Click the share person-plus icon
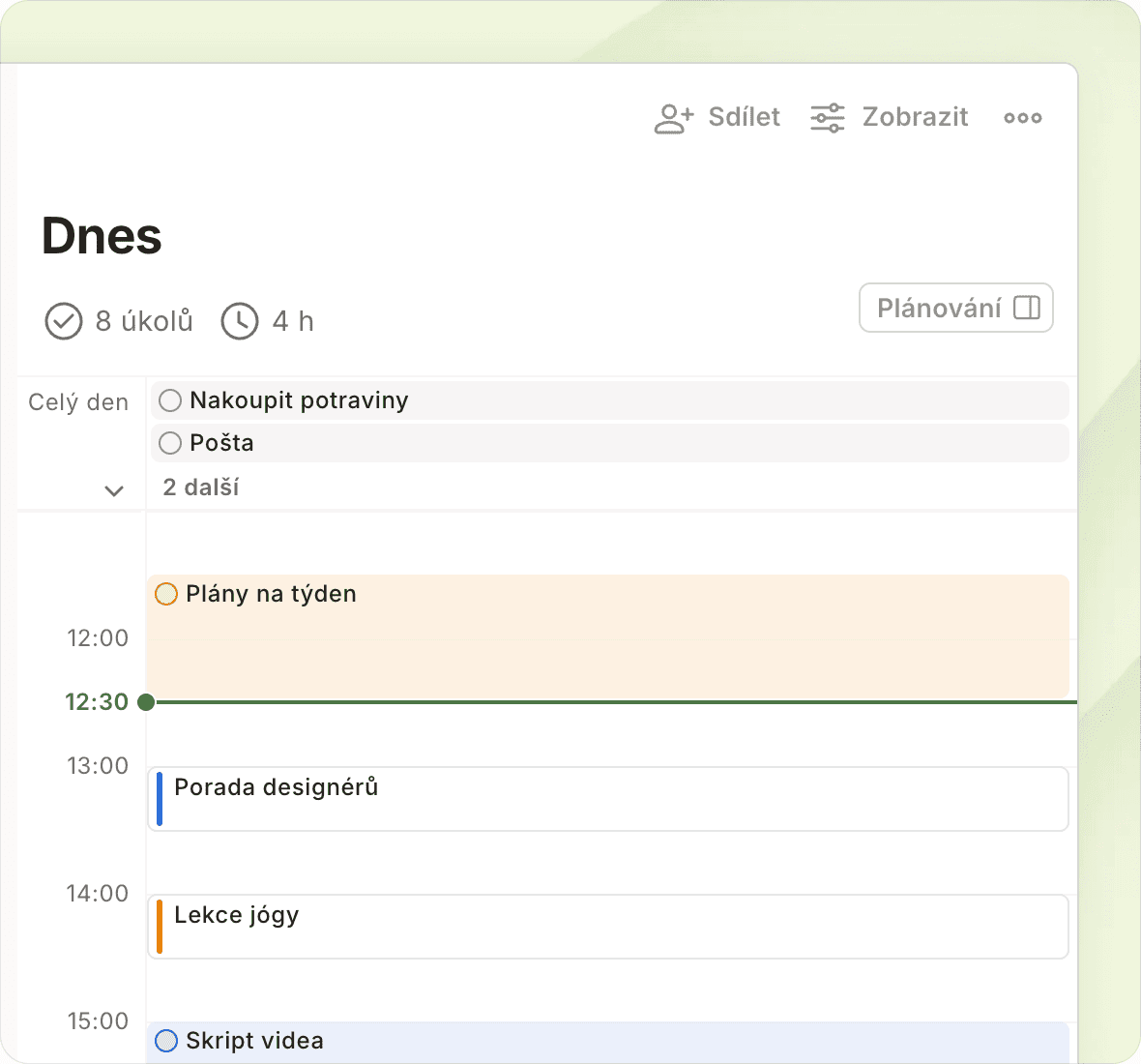Screen dimensions: 1141x1064 pos(674,118)
